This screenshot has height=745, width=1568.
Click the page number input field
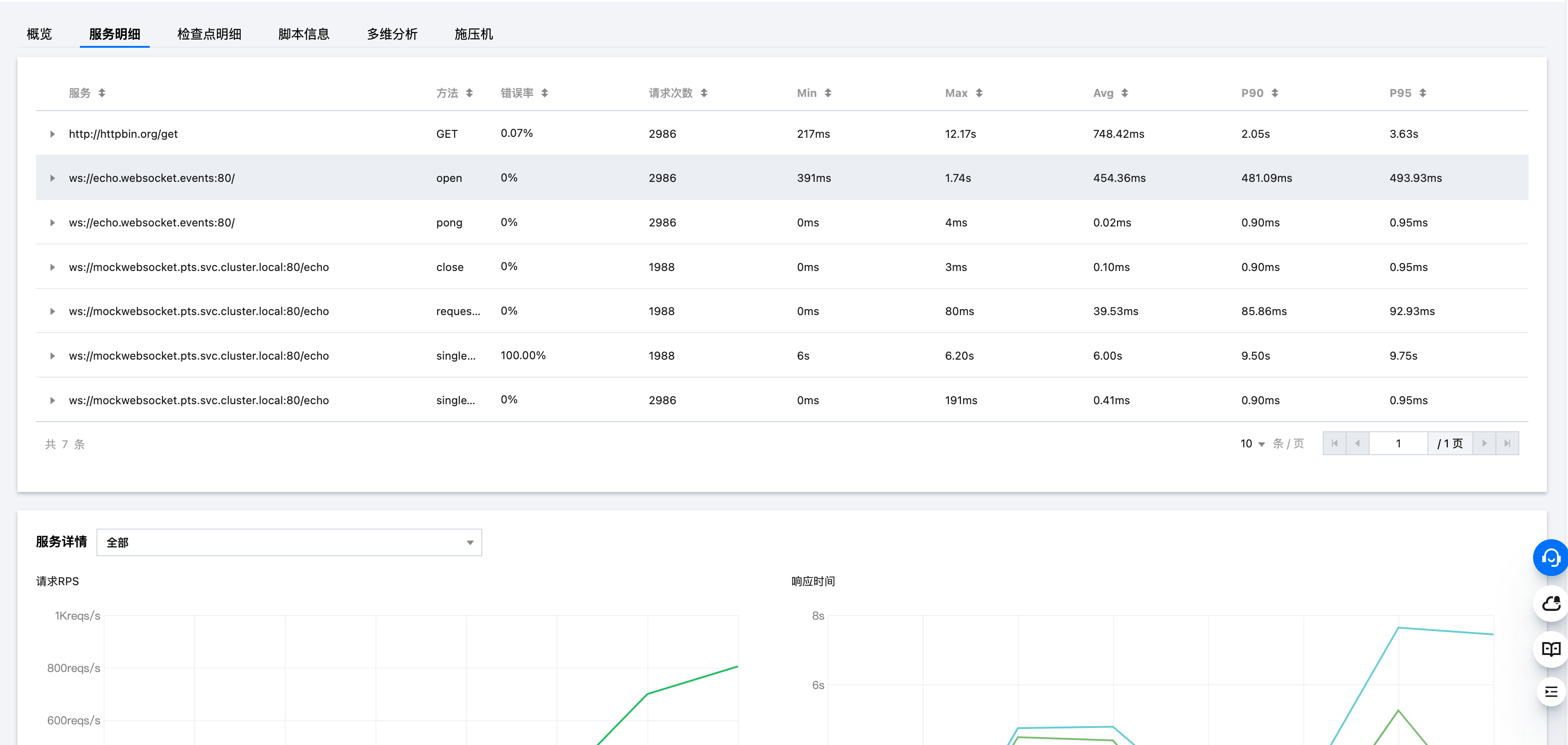[x=1398, y=444]
